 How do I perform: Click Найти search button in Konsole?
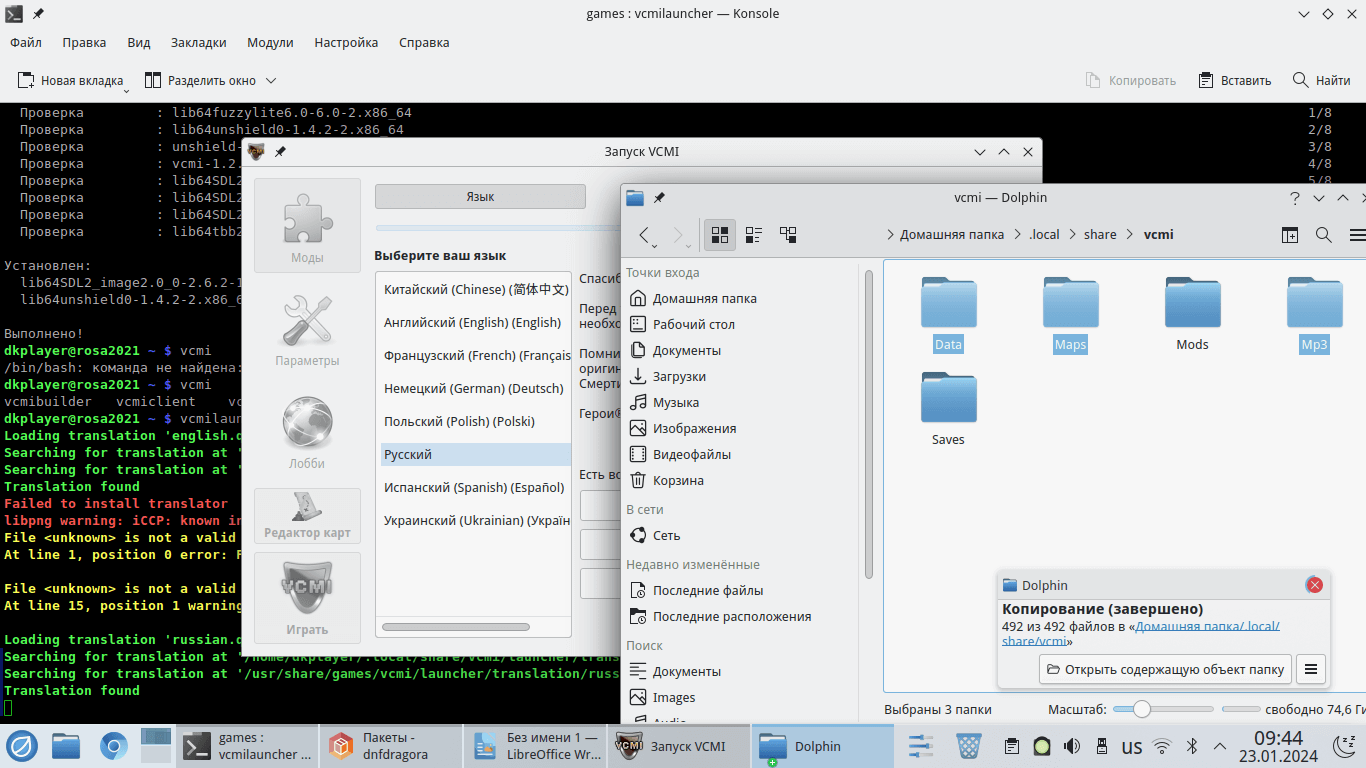pyautogui.click(x=1321, y=80)
